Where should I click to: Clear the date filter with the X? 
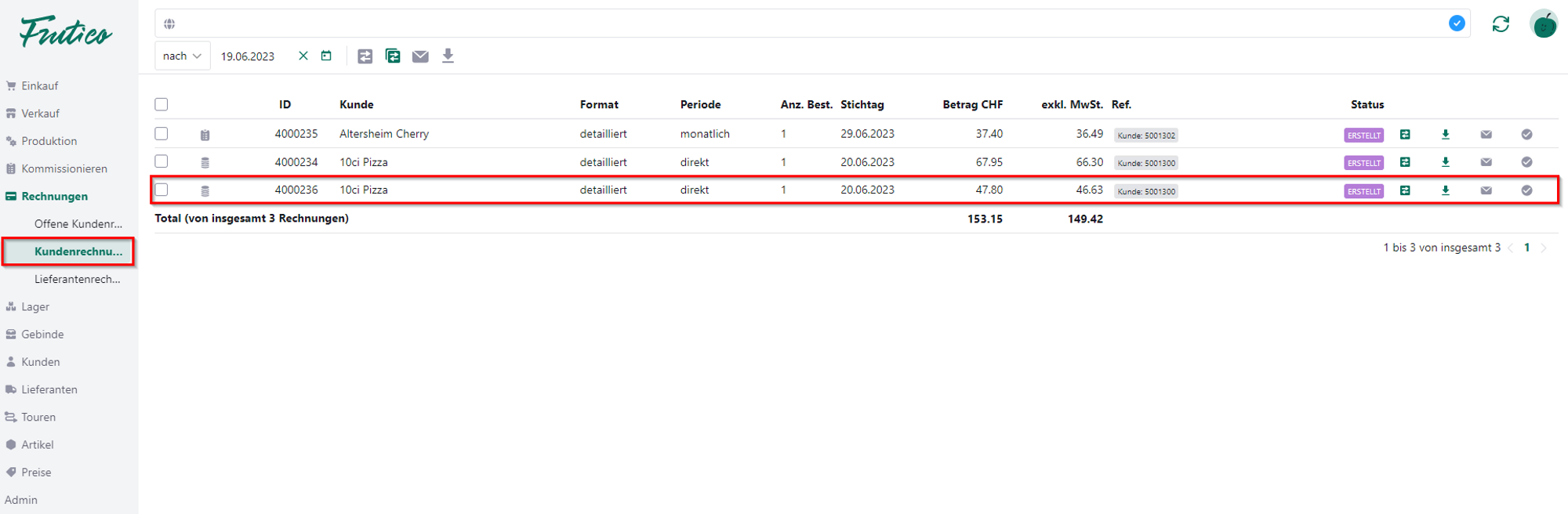[x=303, y=56]
